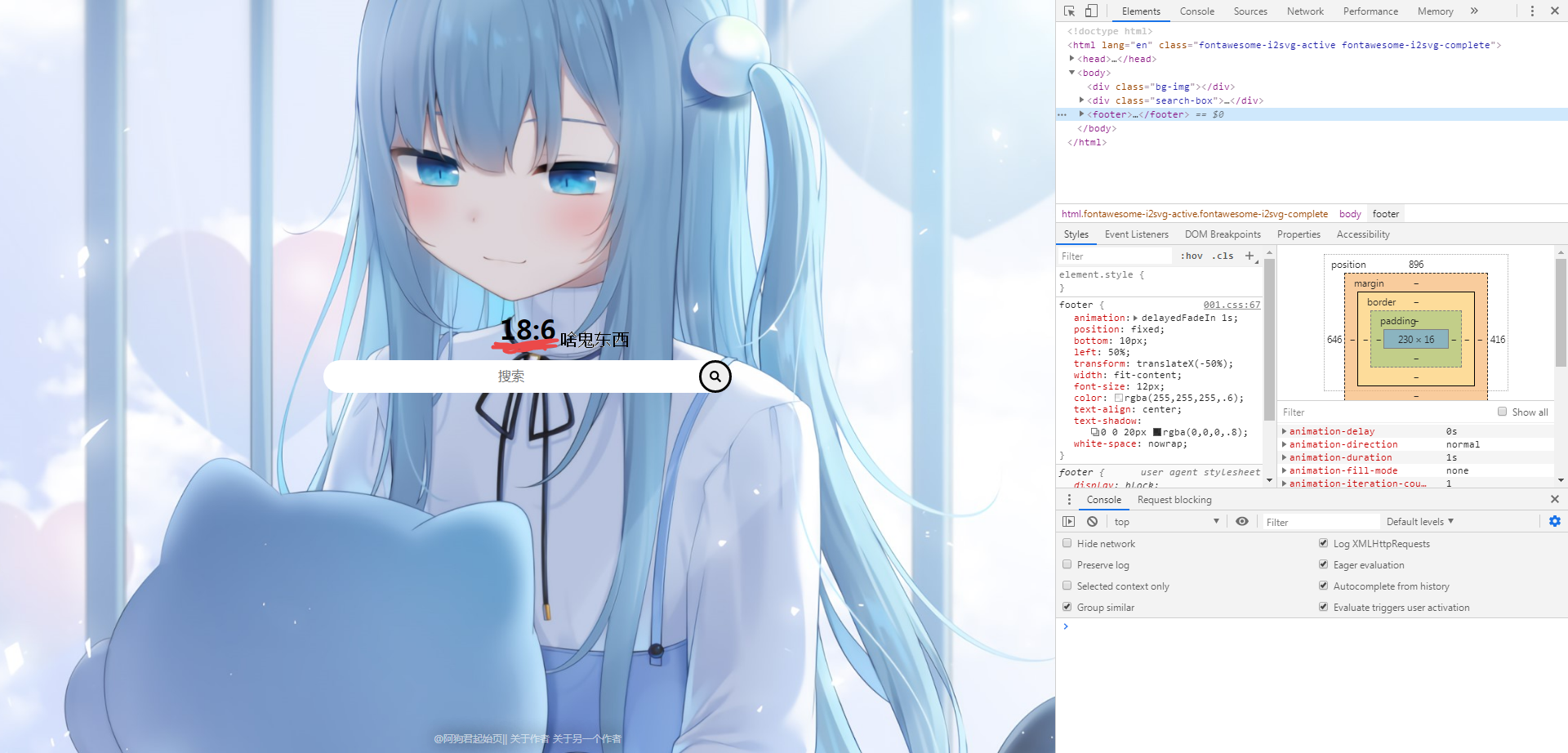Expand the search-box div node
This screenshot has height=753, width=1568.
coord(1082,100)
